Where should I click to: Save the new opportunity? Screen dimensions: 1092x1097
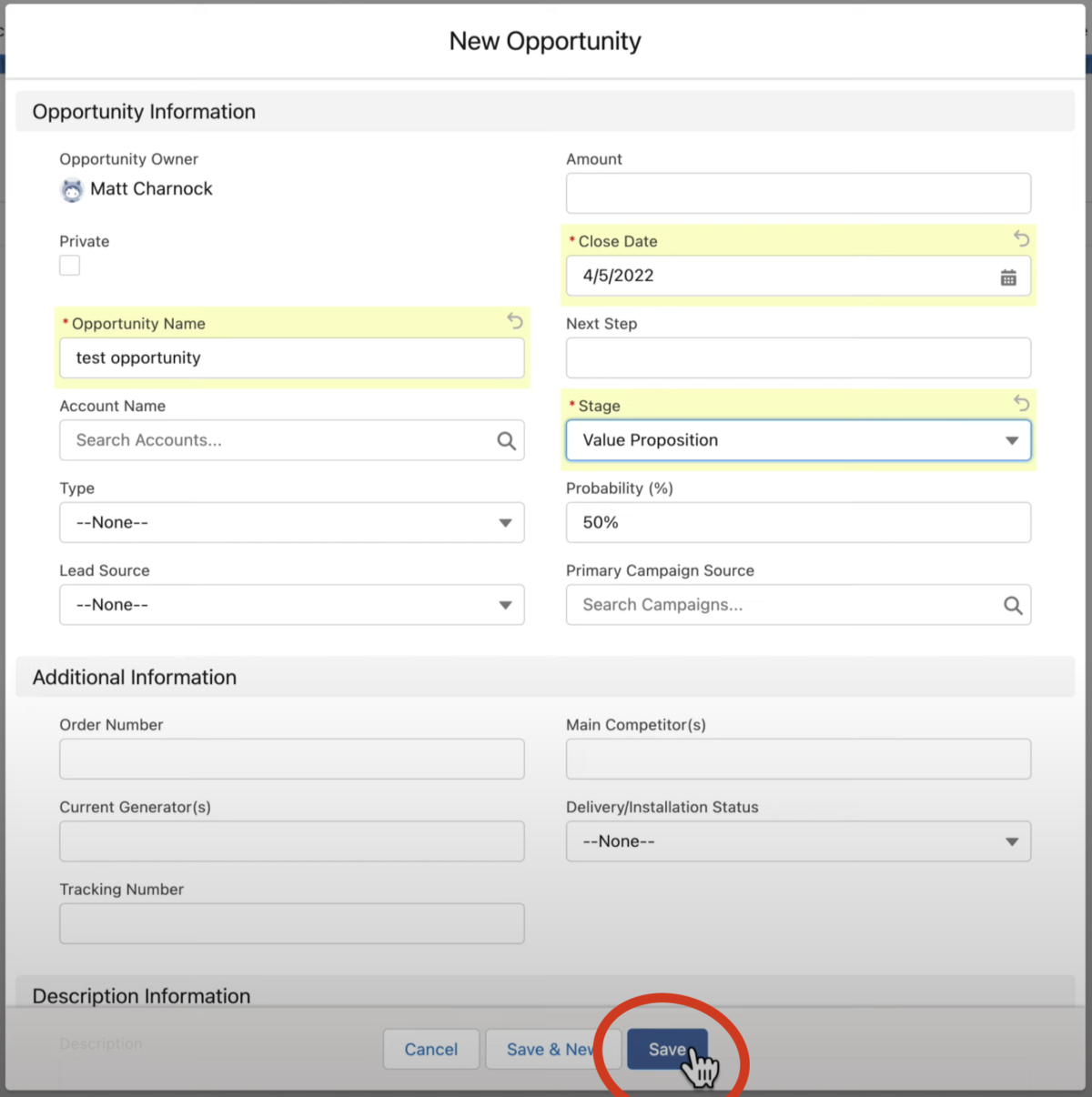(x=667, y=1049)
